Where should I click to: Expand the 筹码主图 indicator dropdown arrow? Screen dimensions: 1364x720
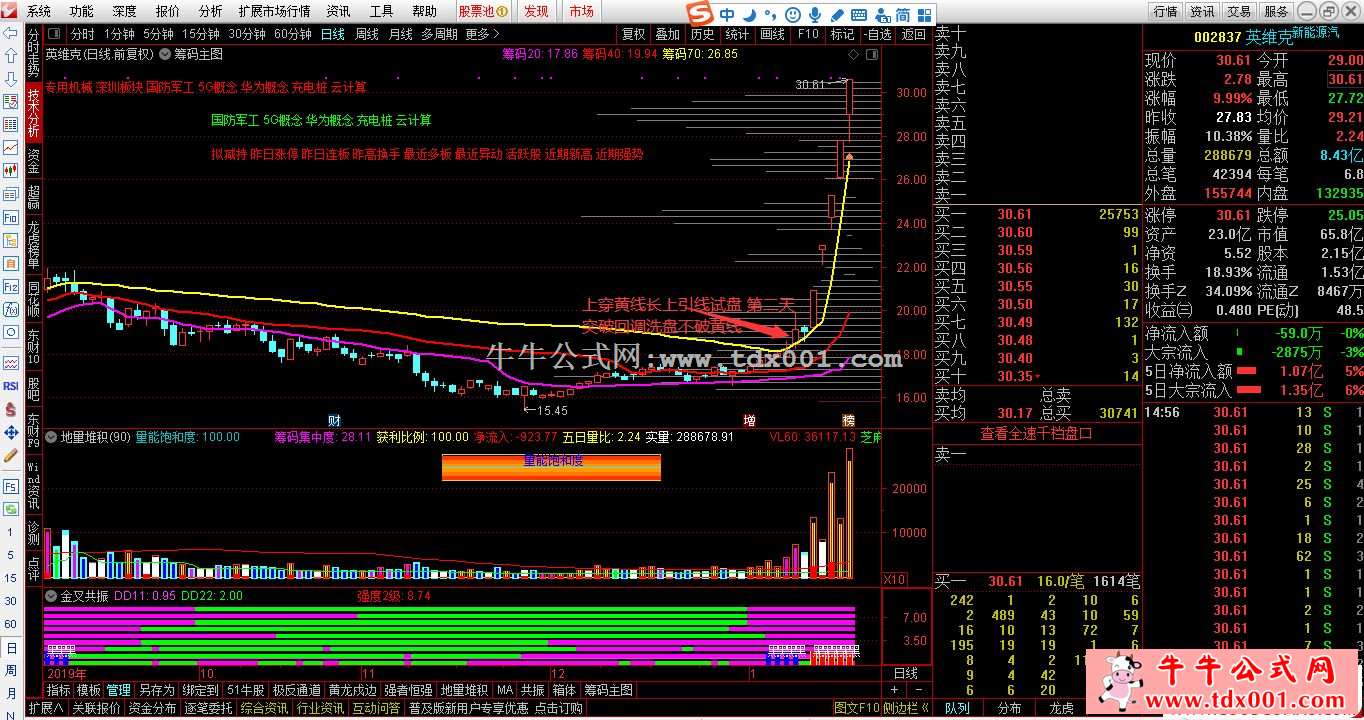click(164, 54)
